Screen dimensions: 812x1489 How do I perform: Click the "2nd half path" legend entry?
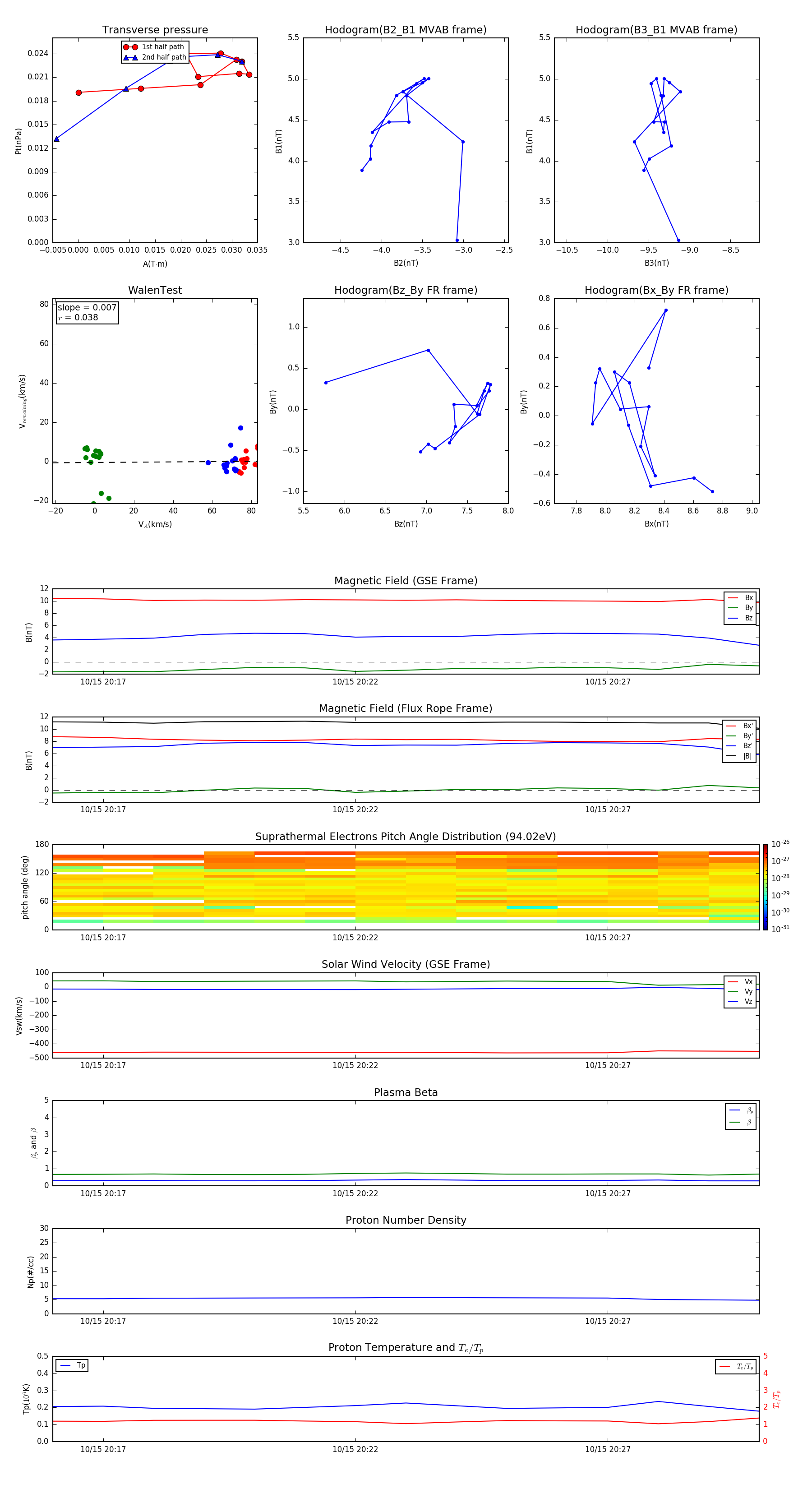[155, 57]
